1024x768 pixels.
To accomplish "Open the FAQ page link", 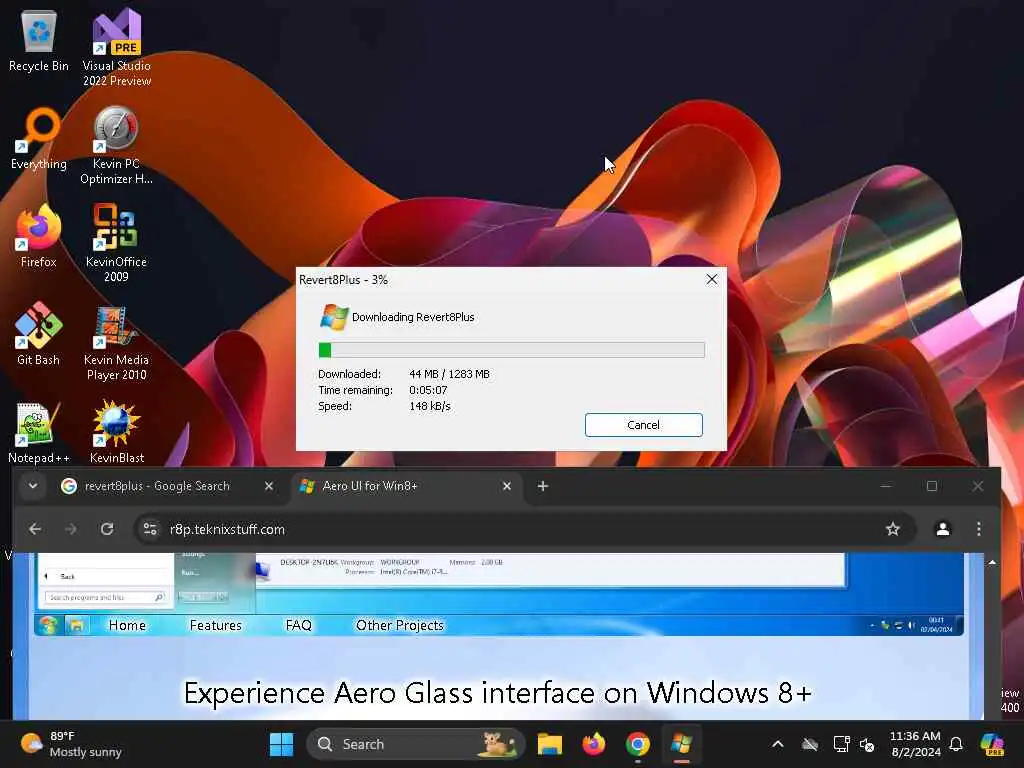I will pyautogui.click(x=298, y=625).
